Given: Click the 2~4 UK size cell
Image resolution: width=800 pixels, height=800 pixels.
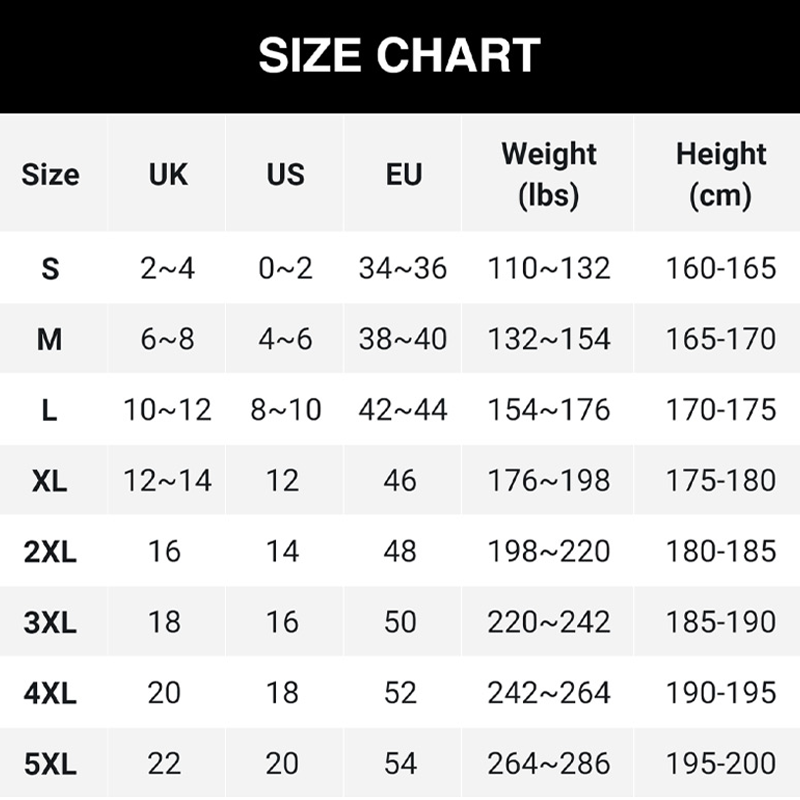Looking at the screenshot, I should pyautogui.click(x=168, y=268).
